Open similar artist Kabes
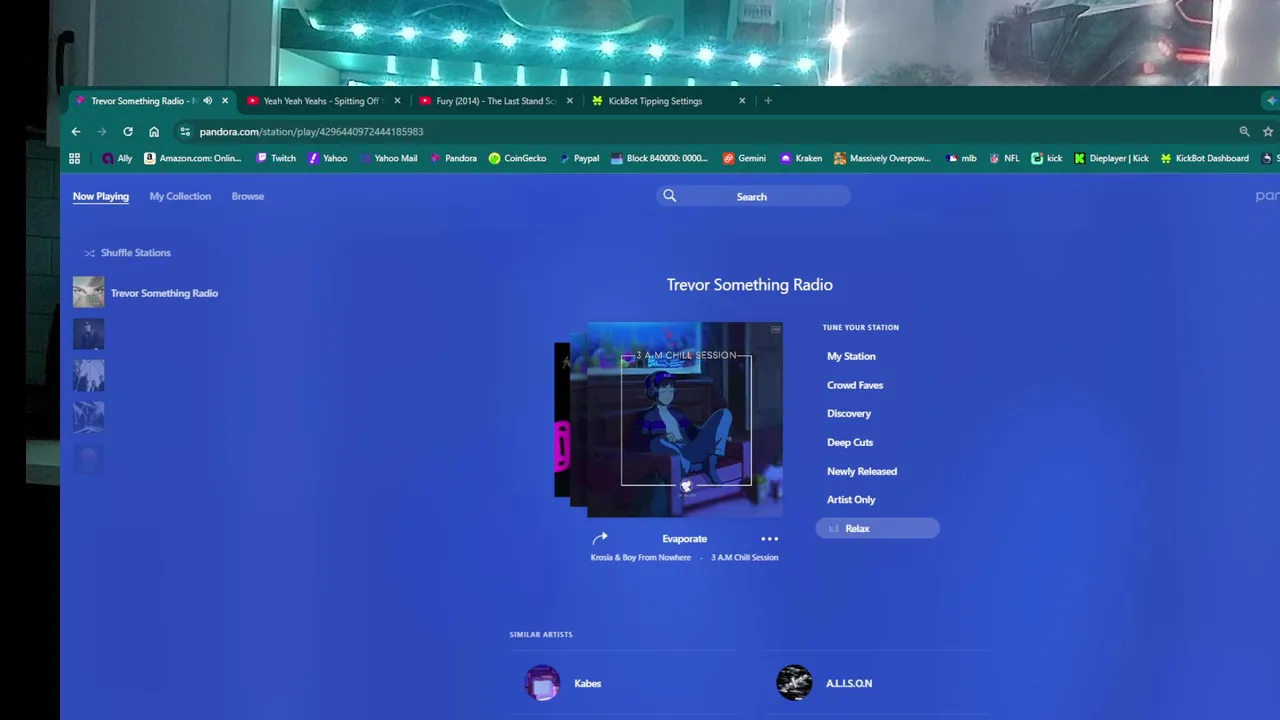 click(x=588, y=683)
